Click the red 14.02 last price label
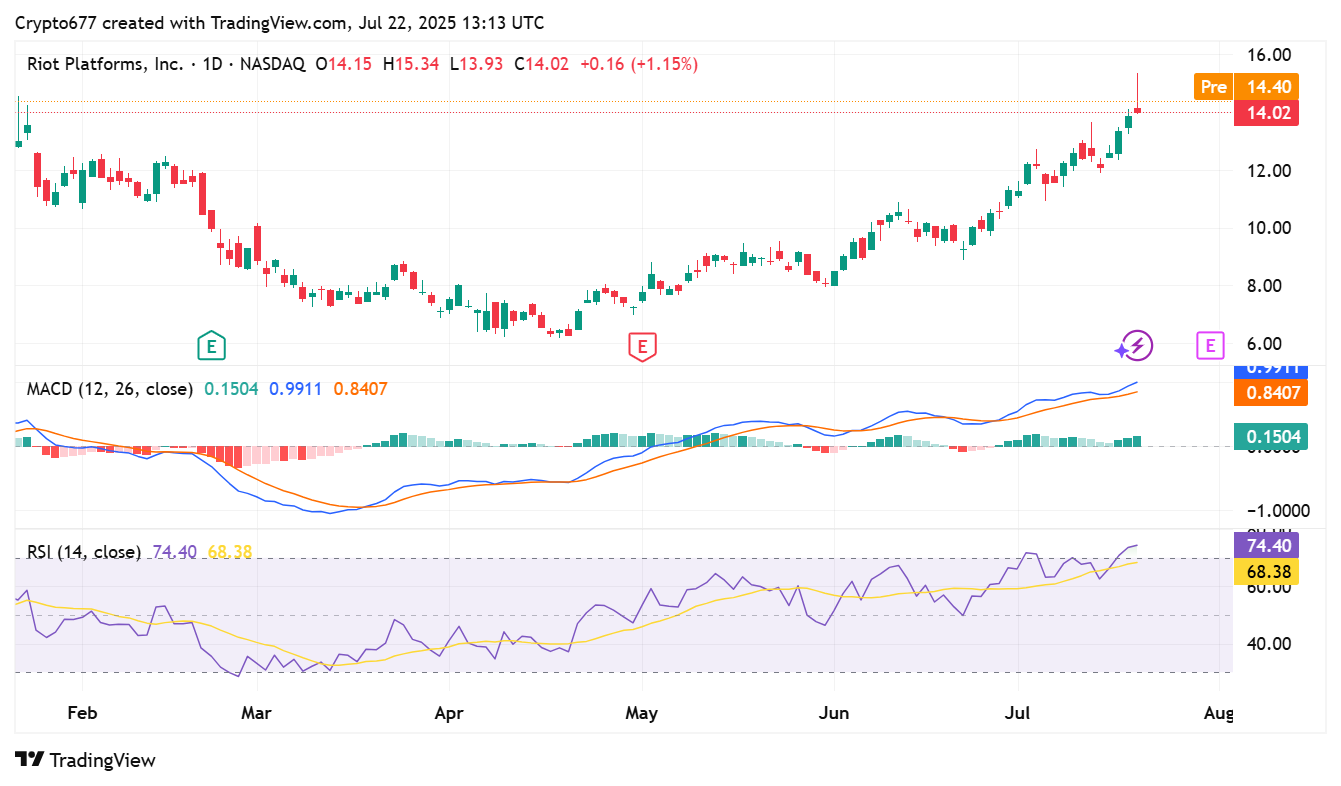Viewport: 1341px width, 786px height. (1267, 113)
